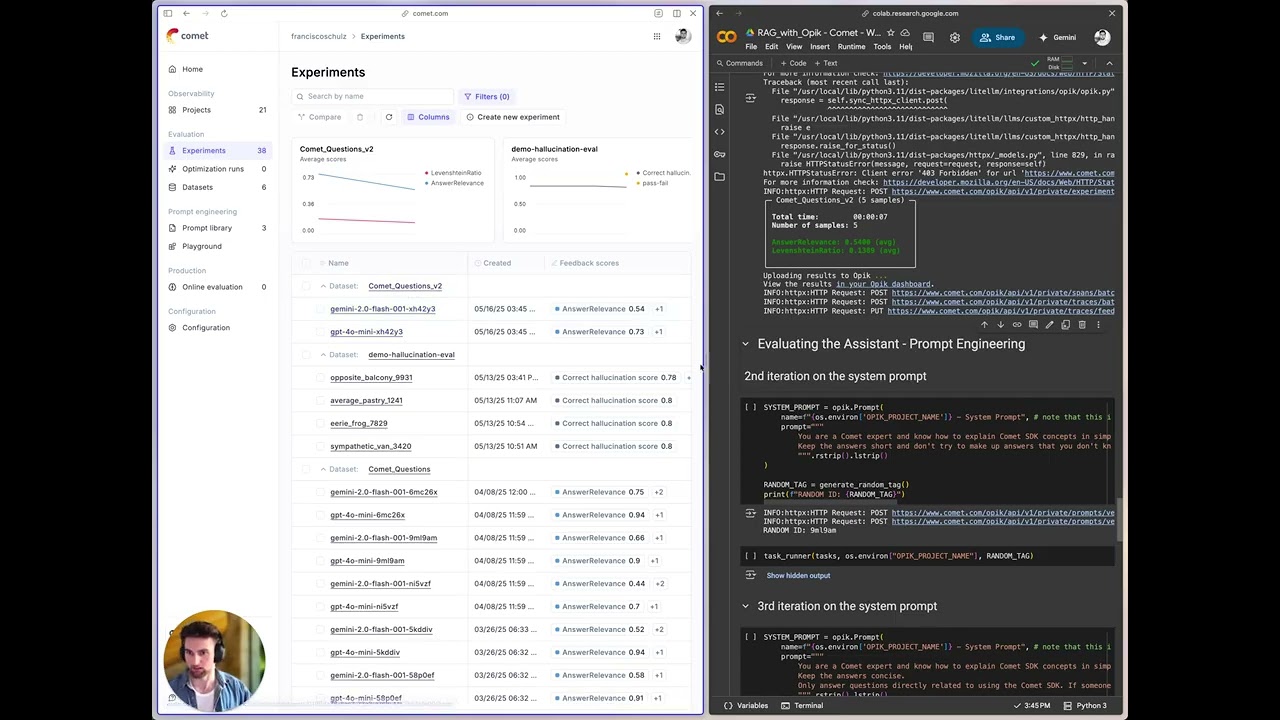The image size is (1280, 720).
Task: Check gpt-4o-mini-xh42y3 row checkbox
Action: (x=321, y=332)
